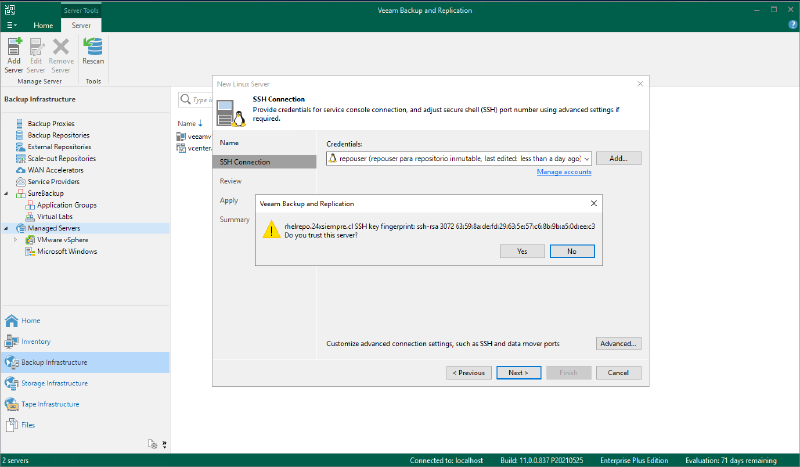Click the Linux penguin server icon

231,113
